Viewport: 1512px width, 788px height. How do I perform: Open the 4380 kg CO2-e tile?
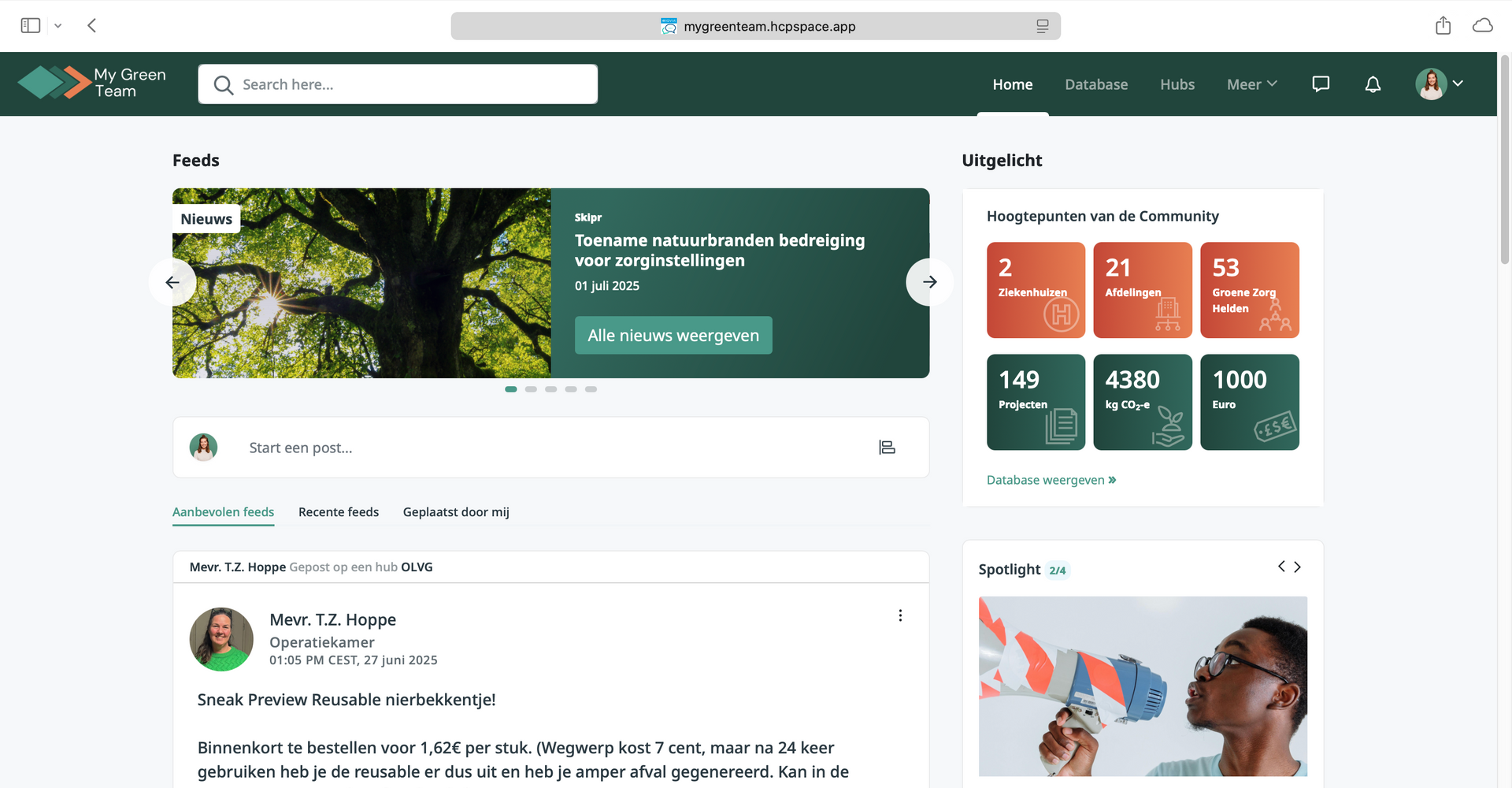tap(1143, 402)
